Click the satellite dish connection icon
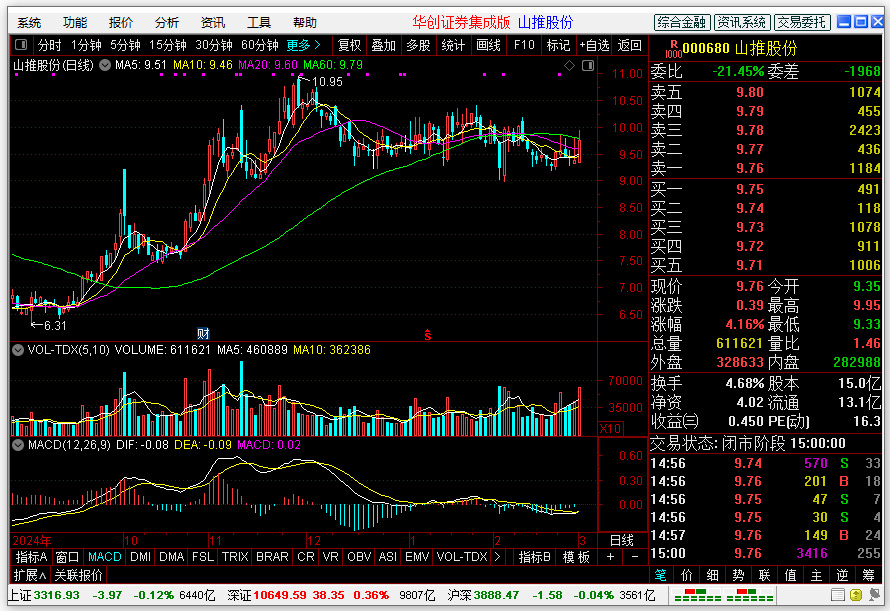 875,595
